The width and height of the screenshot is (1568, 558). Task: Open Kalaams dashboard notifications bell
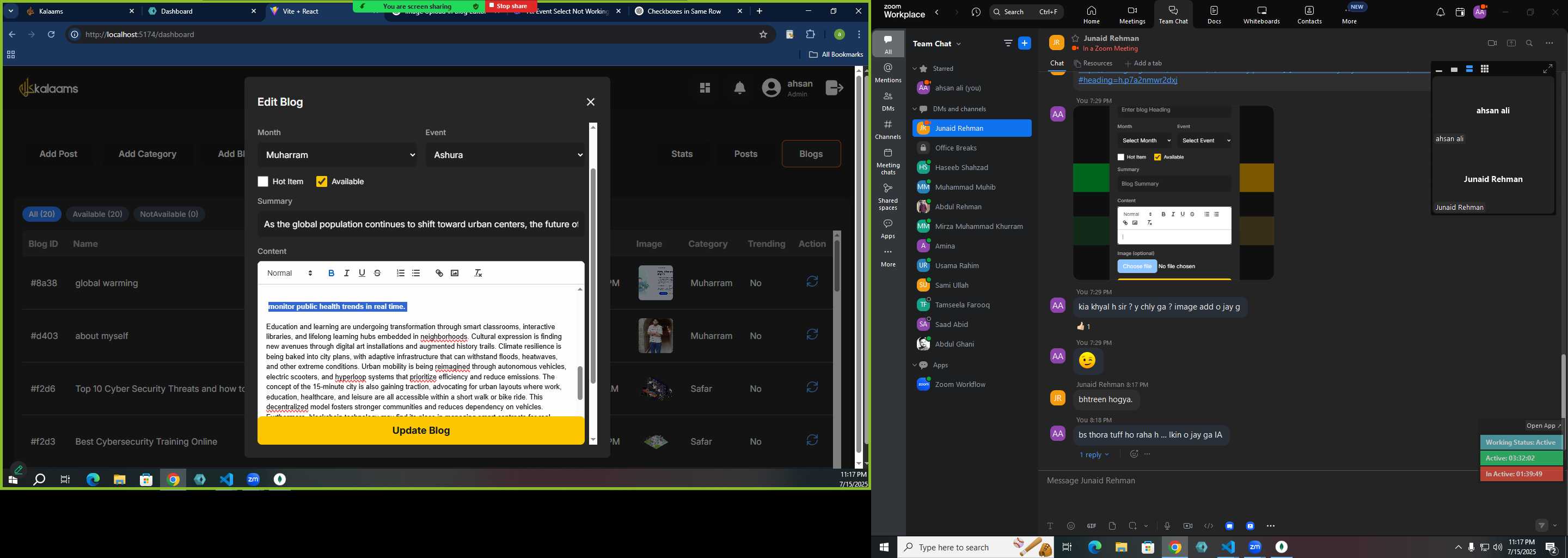click(x=739, y=88)
